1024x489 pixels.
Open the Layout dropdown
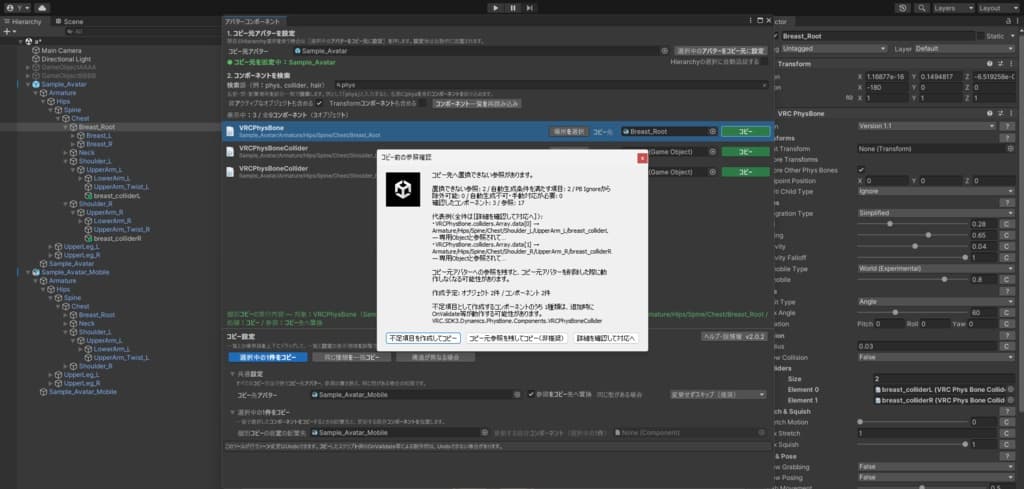point(998,8)
